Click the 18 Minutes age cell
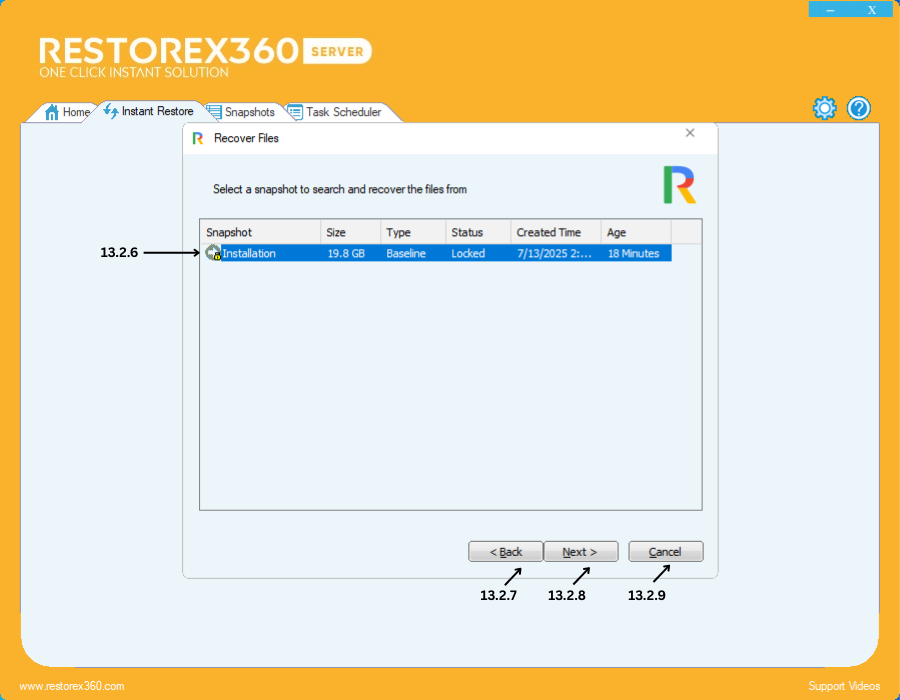The height and width of the screenshot is (700, 900). point(633,254)
